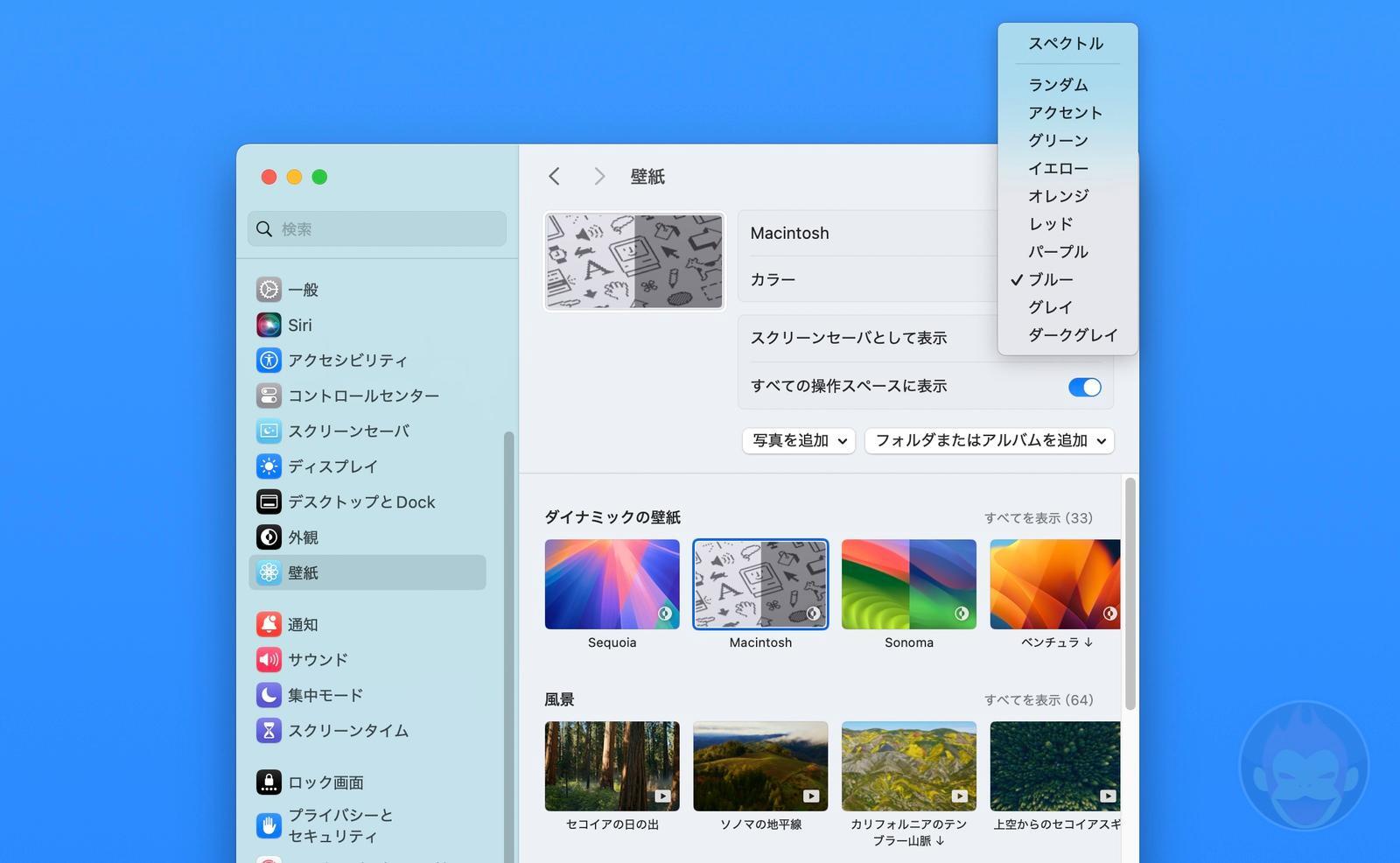1400x863 pixels.
Task: Select the Macintosh wallpaper thumbnail in grid
Action: 760,584
